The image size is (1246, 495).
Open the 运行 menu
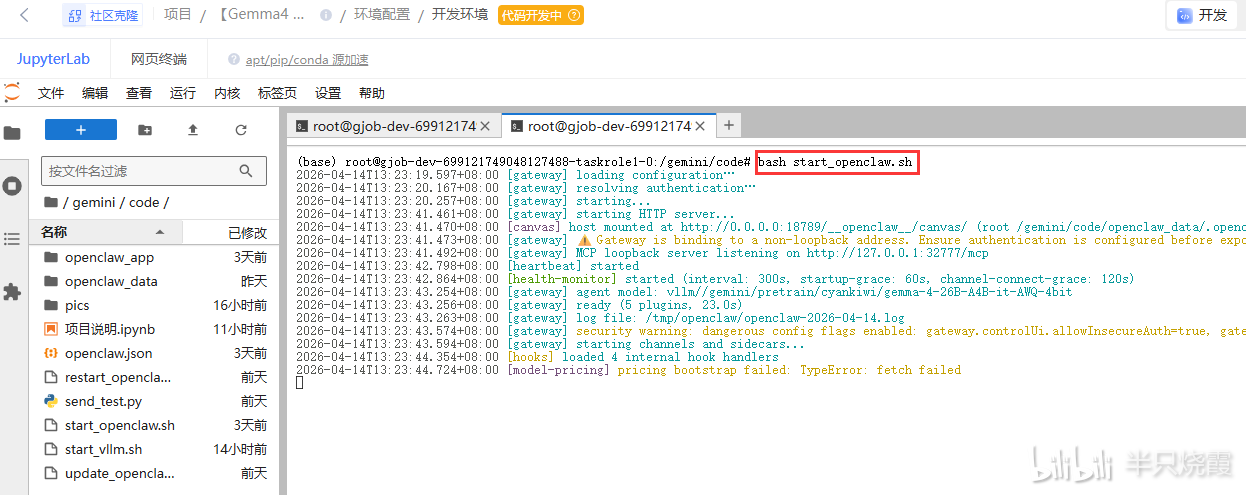point(183,93)
